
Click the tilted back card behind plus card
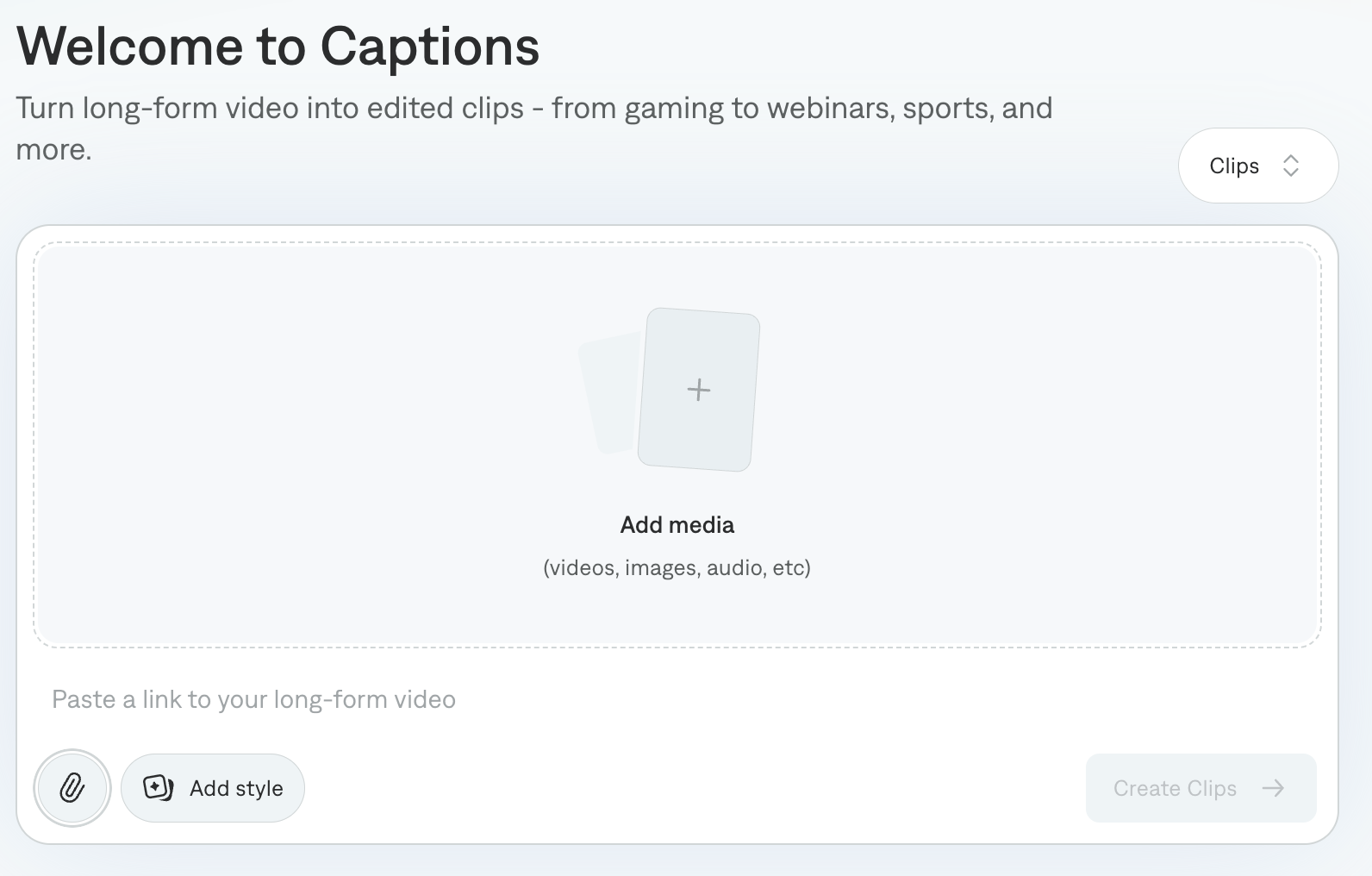click(x=610, y=395)
